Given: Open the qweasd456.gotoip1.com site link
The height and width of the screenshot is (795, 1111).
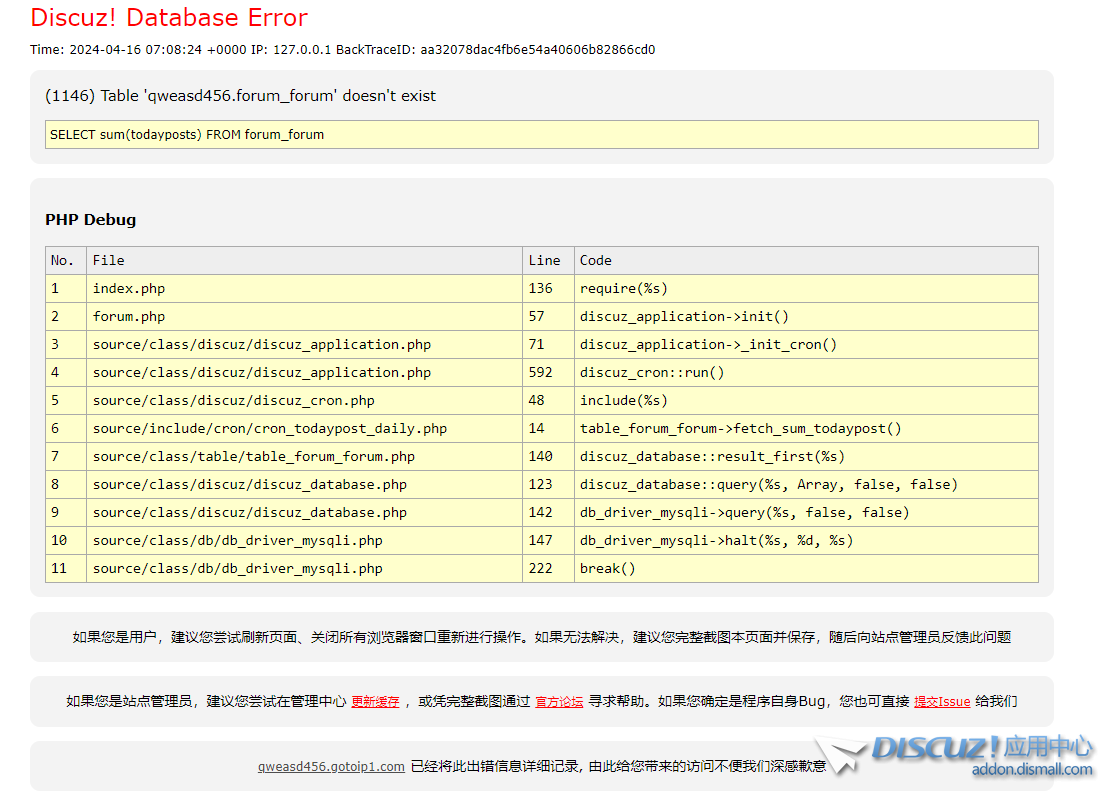Looking at the screenshot, I should 331,767.
